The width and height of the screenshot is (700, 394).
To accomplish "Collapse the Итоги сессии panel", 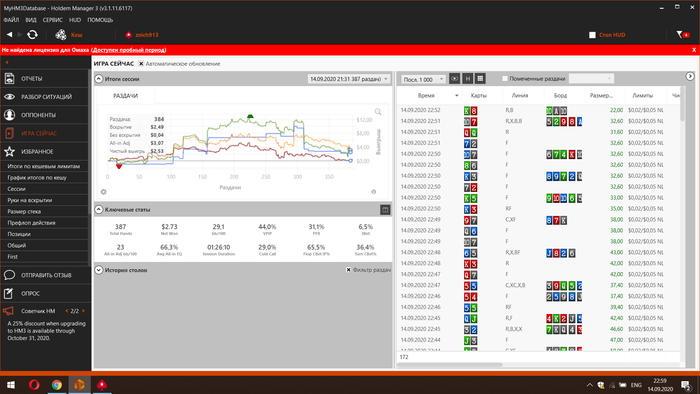I will tap(99, 79).
